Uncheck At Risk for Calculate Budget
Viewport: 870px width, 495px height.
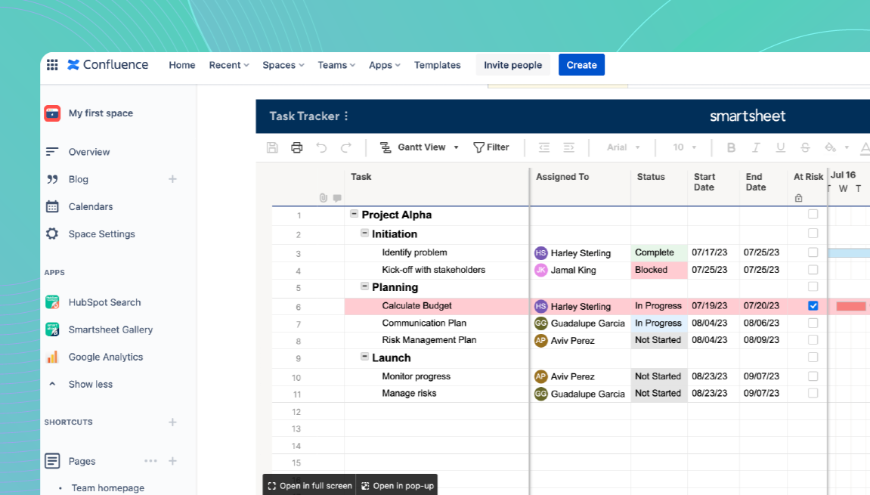click(813, 306)
